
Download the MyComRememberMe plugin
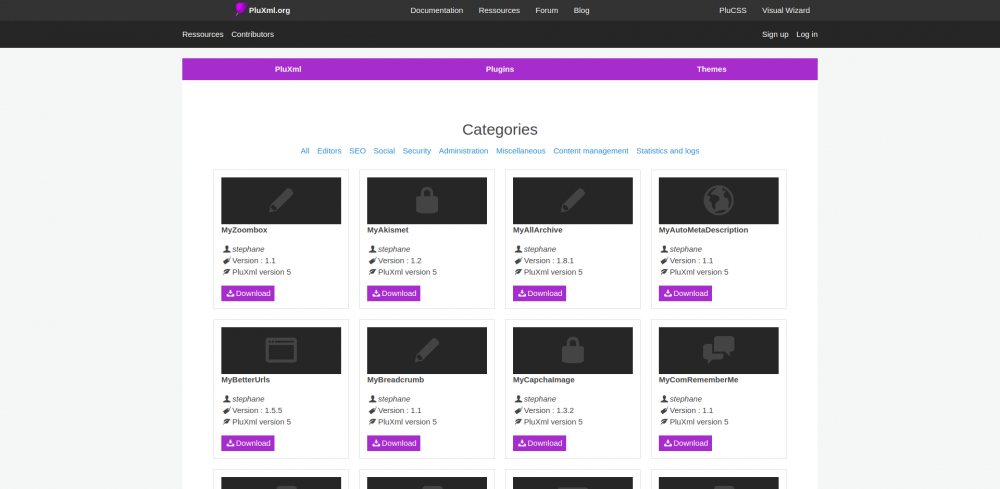[686, 443]
